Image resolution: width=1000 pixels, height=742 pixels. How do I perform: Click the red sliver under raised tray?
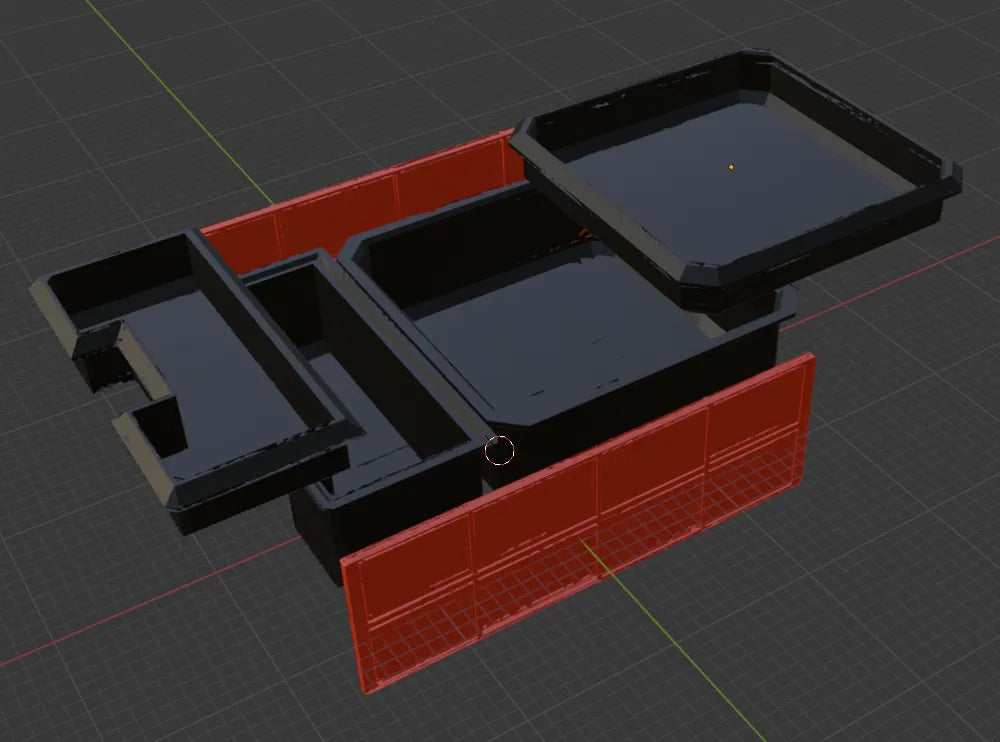(x=583, y=236)
